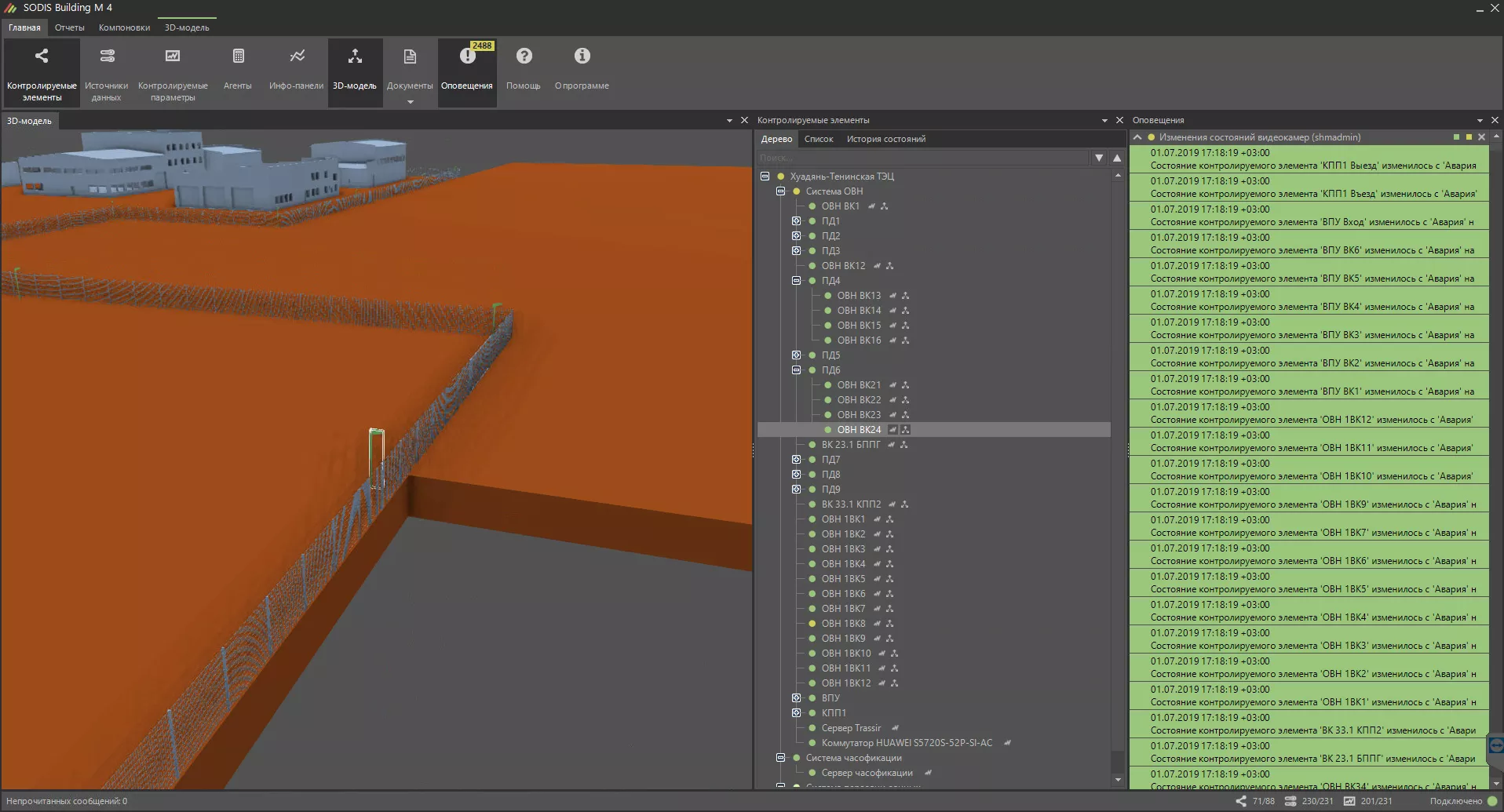Expand the ПД1 tree node
Screen dimensions: 1504x812
796,221
